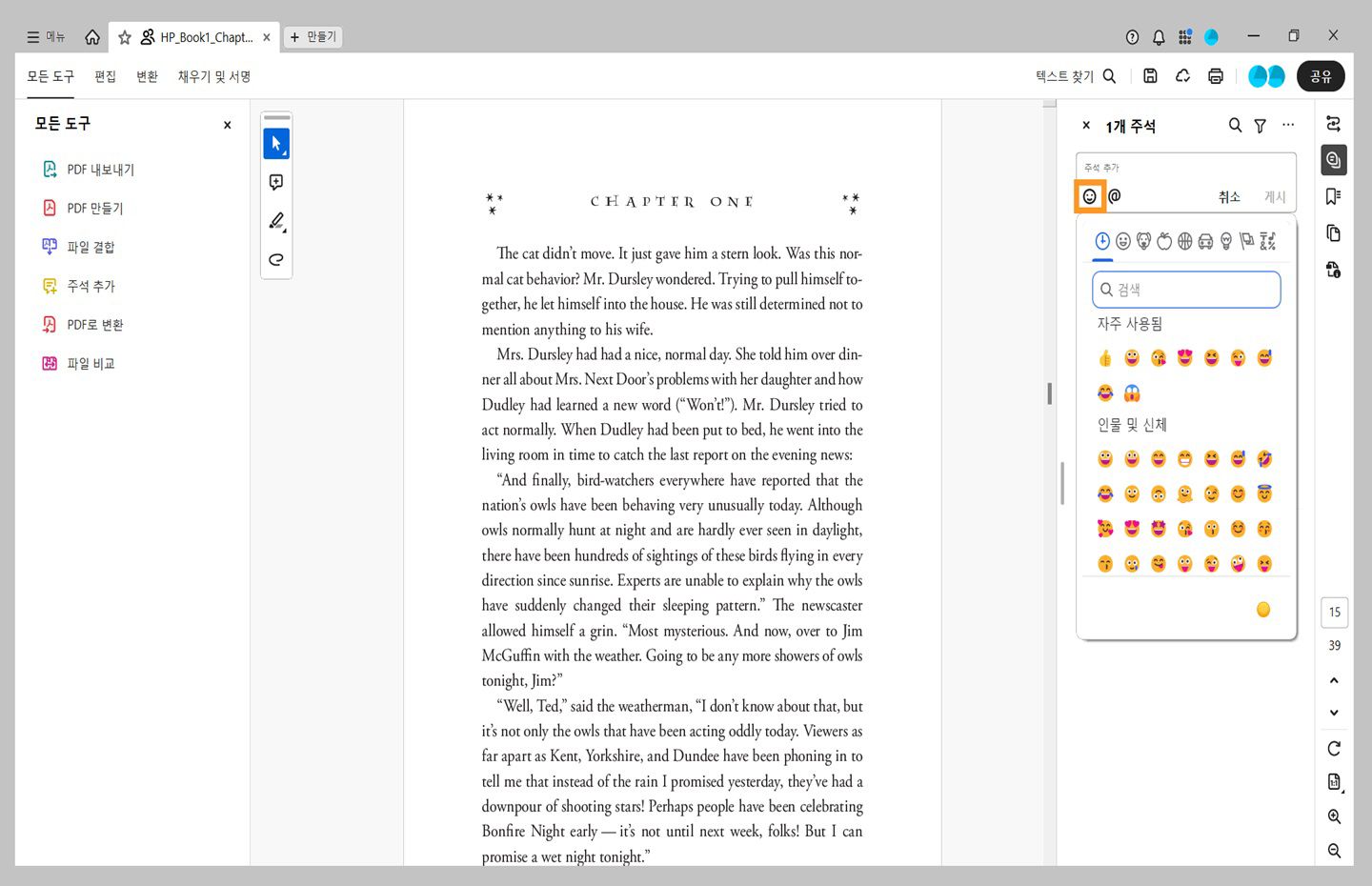This screenshot has height=886, width=1372.
Task: Select the recent emoji clock tab
Action: pos(1102,241)
